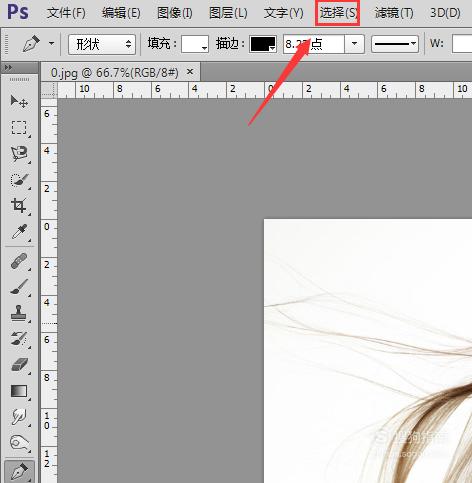Select the Clone Stamp tool

tap(19, 313)
